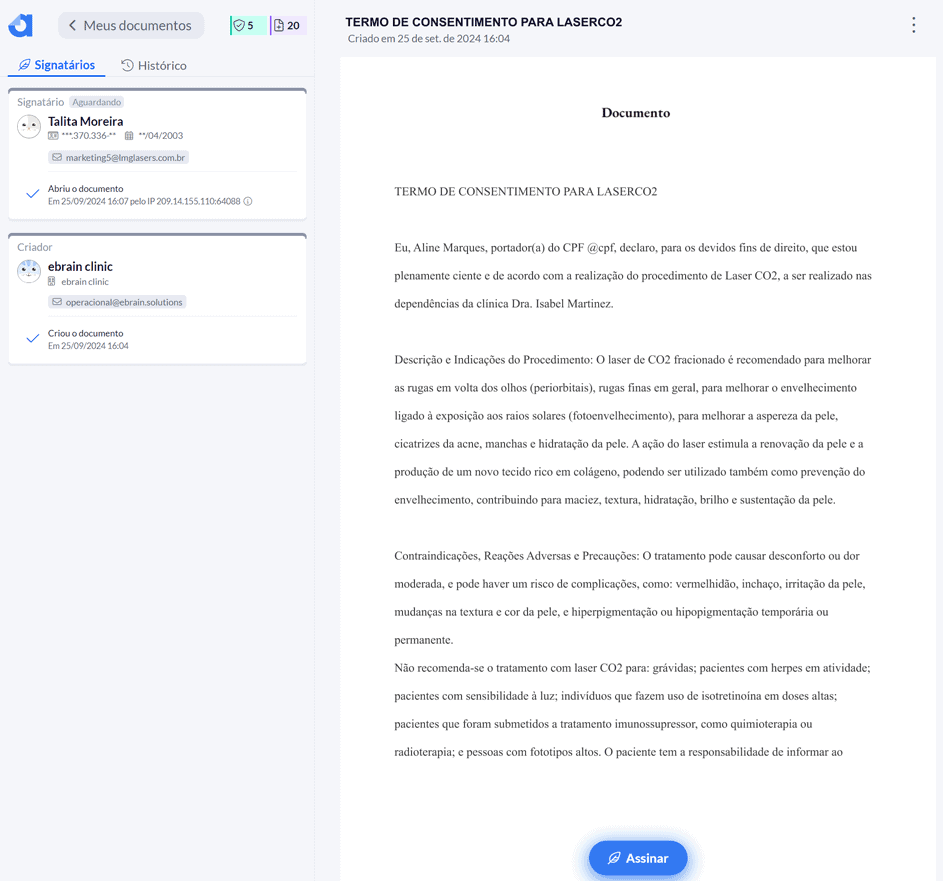The width and height of the screenshot is (943, 881).
Task: Open the three-dot document options menu
Action: click(913, 26)
